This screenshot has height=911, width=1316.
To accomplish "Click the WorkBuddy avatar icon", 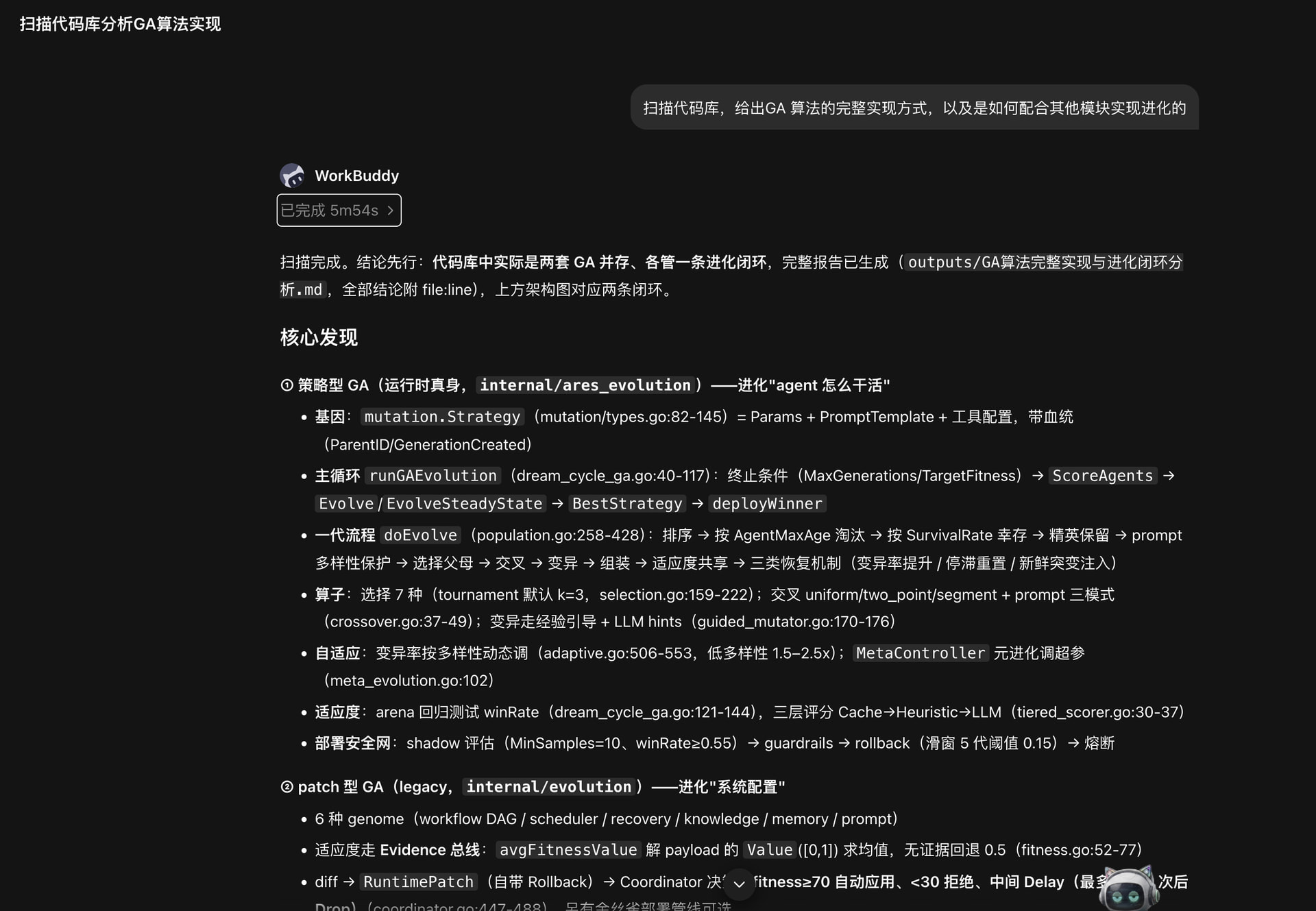I will tap(293, 175).
